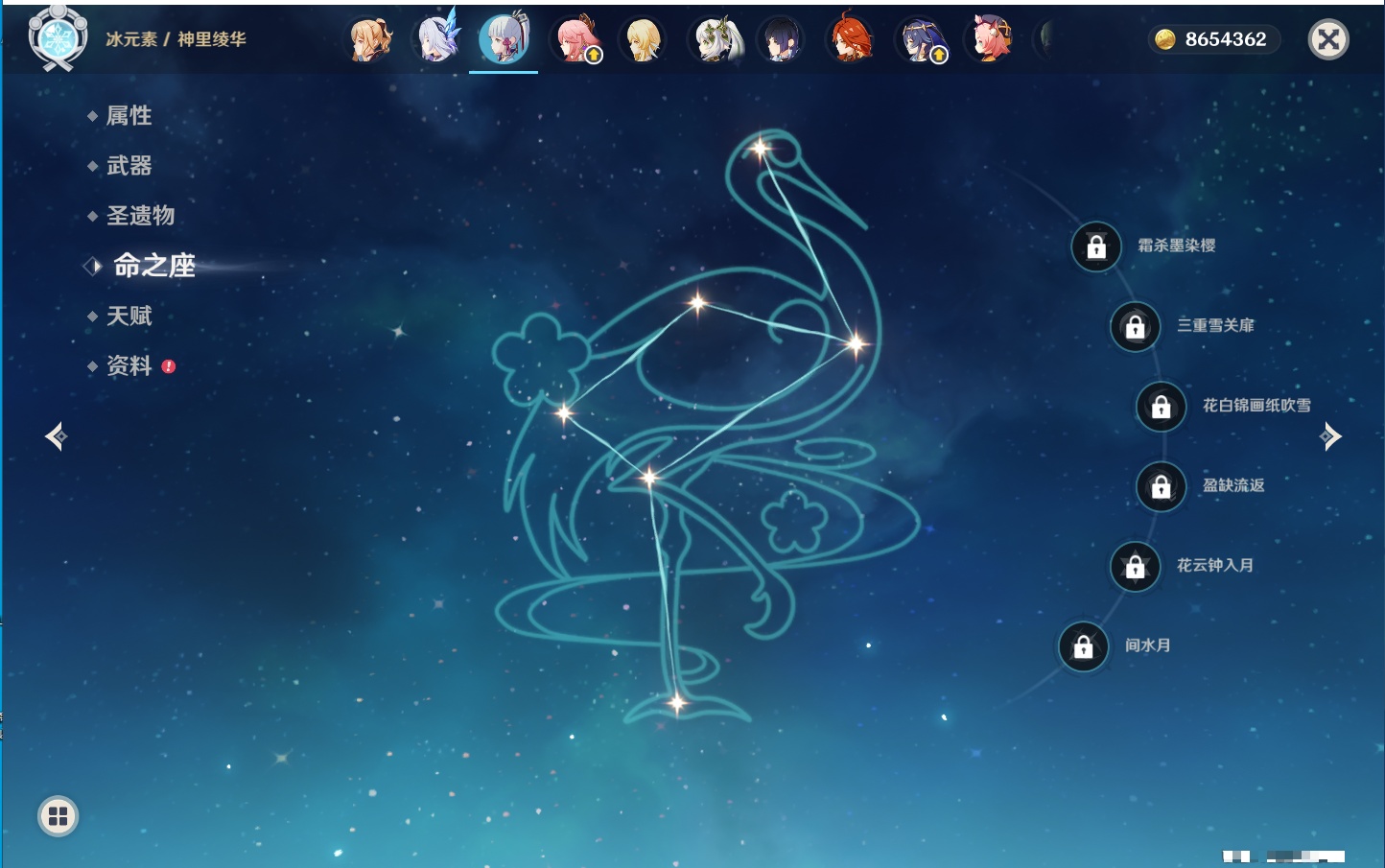Open the 资料 profile tab
This screenshot has width=1385, height=868.
[129, 365]
